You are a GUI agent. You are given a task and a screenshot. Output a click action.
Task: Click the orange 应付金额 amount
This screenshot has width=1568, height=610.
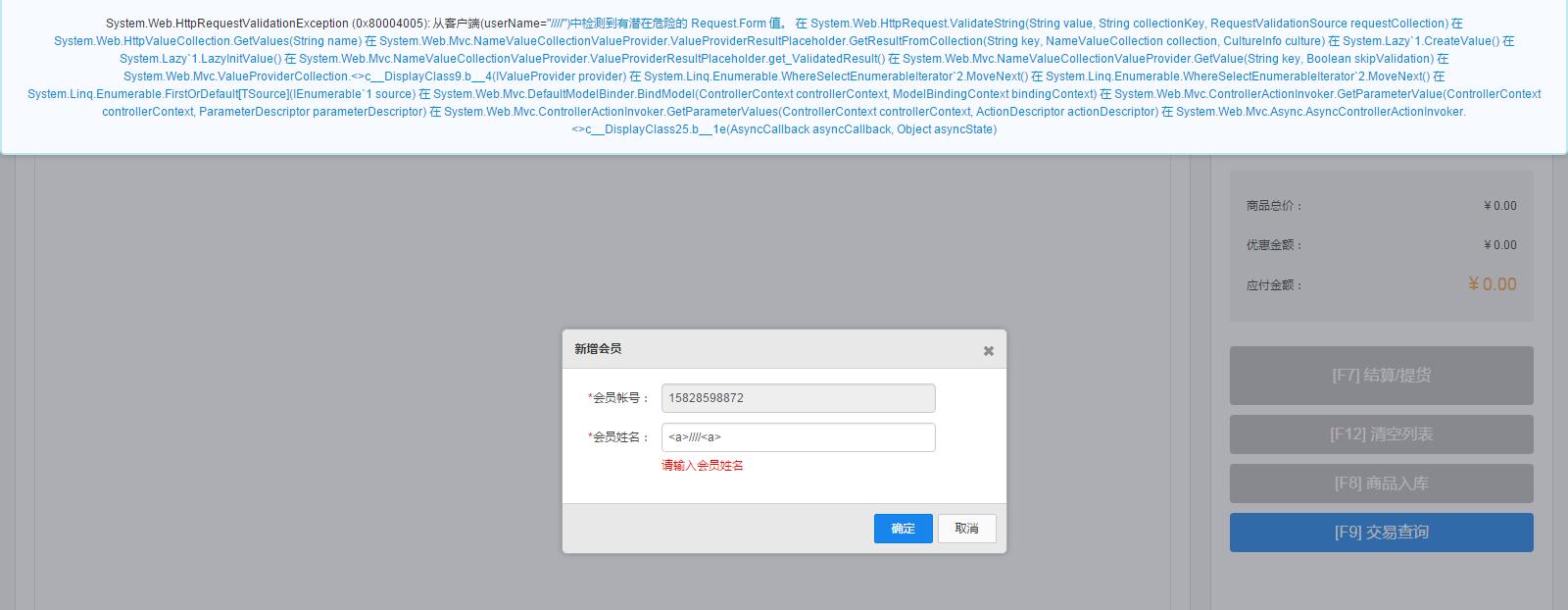[x=1492, y=284]
